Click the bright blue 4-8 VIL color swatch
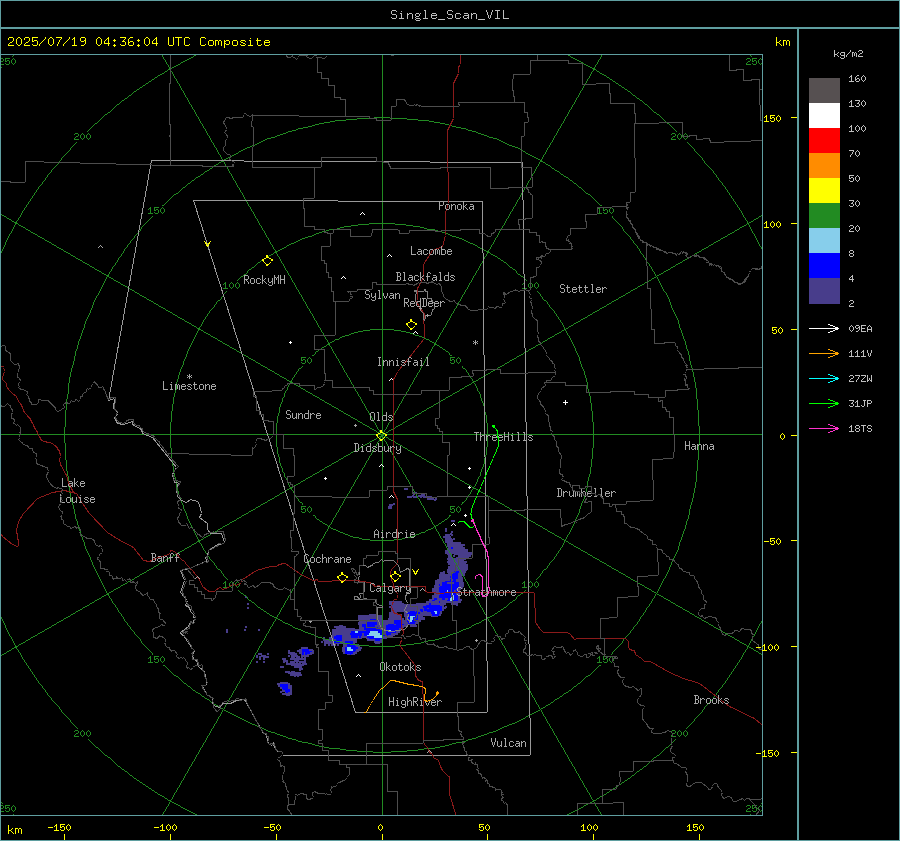Viewport: 900px width, 841px height. (824, 266)
